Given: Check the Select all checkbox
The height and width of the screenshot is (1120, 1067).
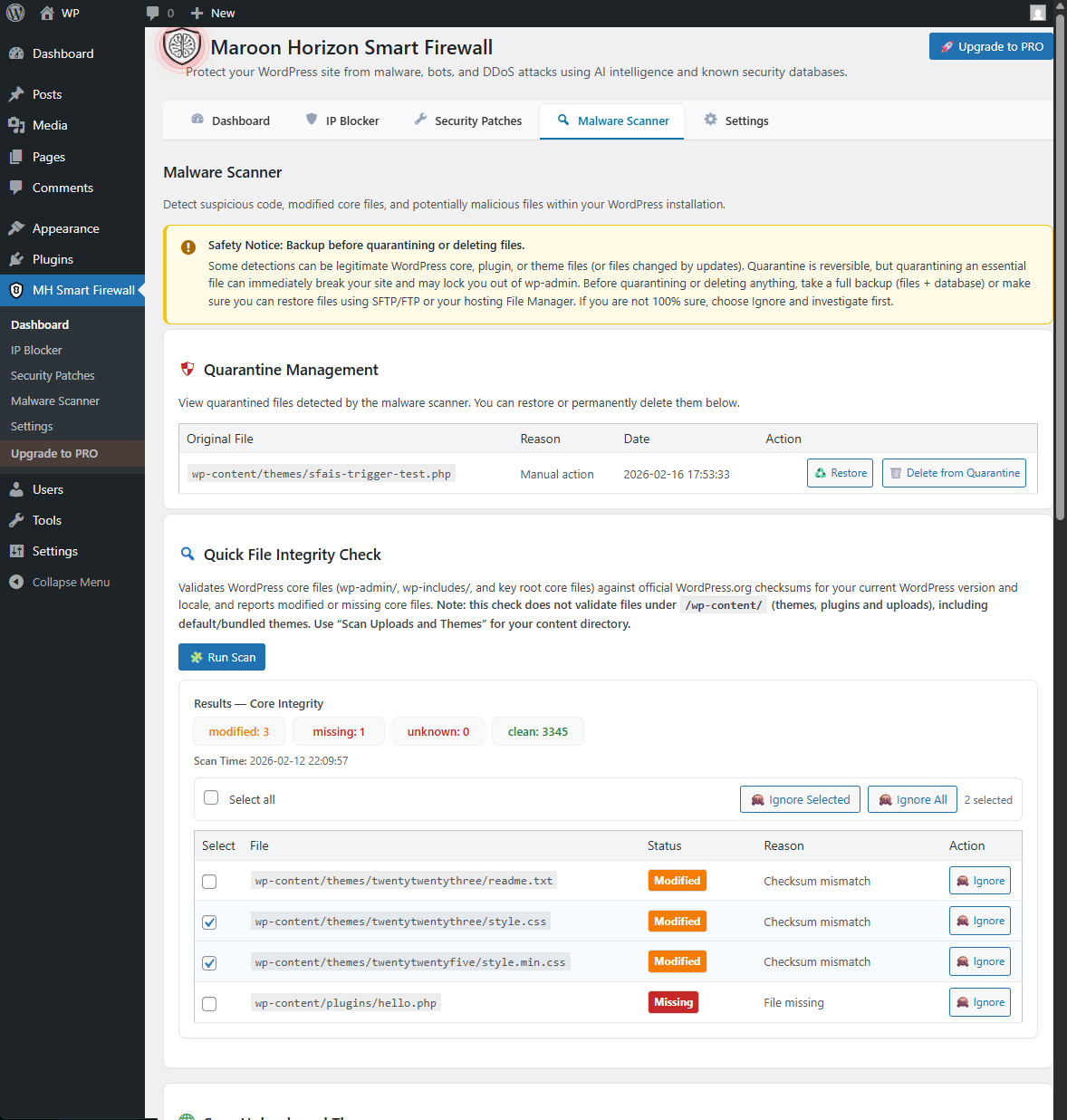Looking at the screenshot, I should coord(211,797).
